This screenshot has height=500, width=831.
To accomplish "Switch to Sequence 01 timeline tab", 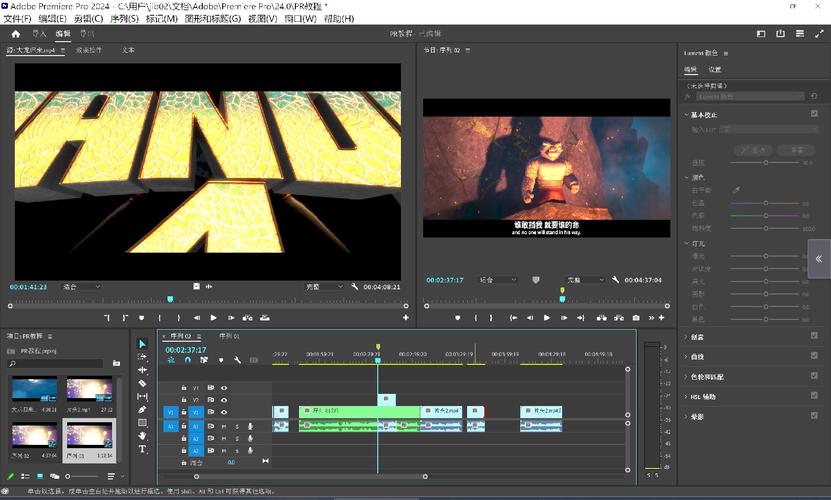I will click(229, 336).
